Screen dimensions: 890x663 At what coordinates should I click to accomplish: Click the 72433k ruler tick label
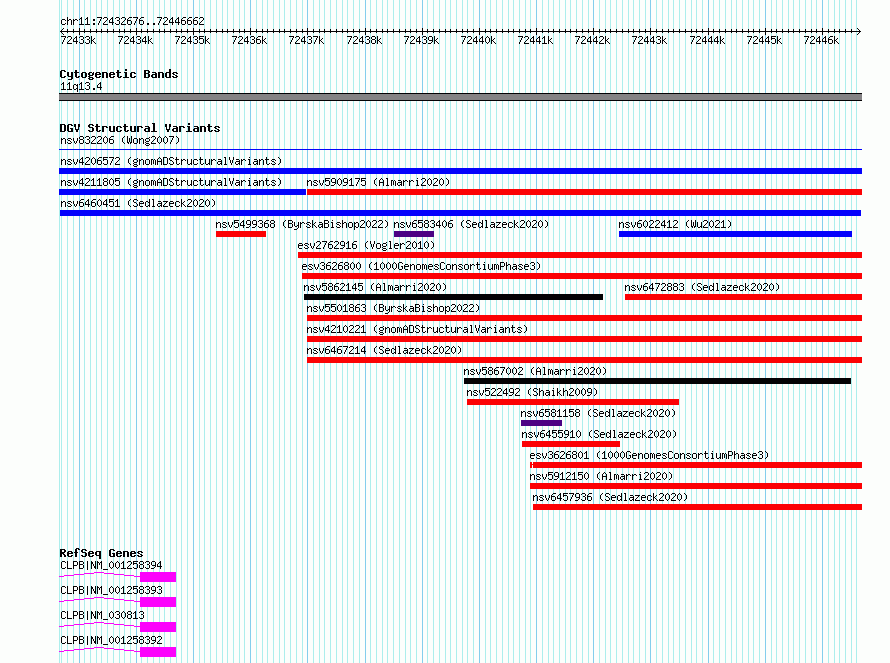(x=78, y=40)
